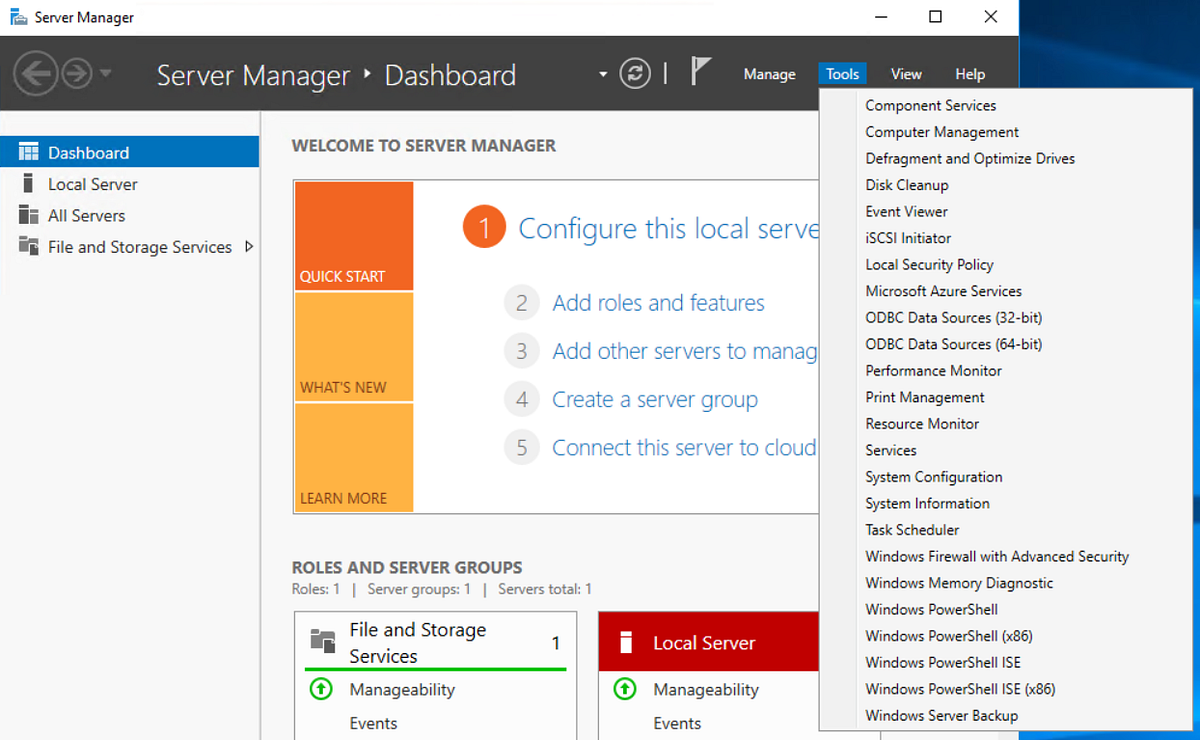
Task: Click Events in Local Server tile
Action: pyautogui.click(x=677, y=723)
